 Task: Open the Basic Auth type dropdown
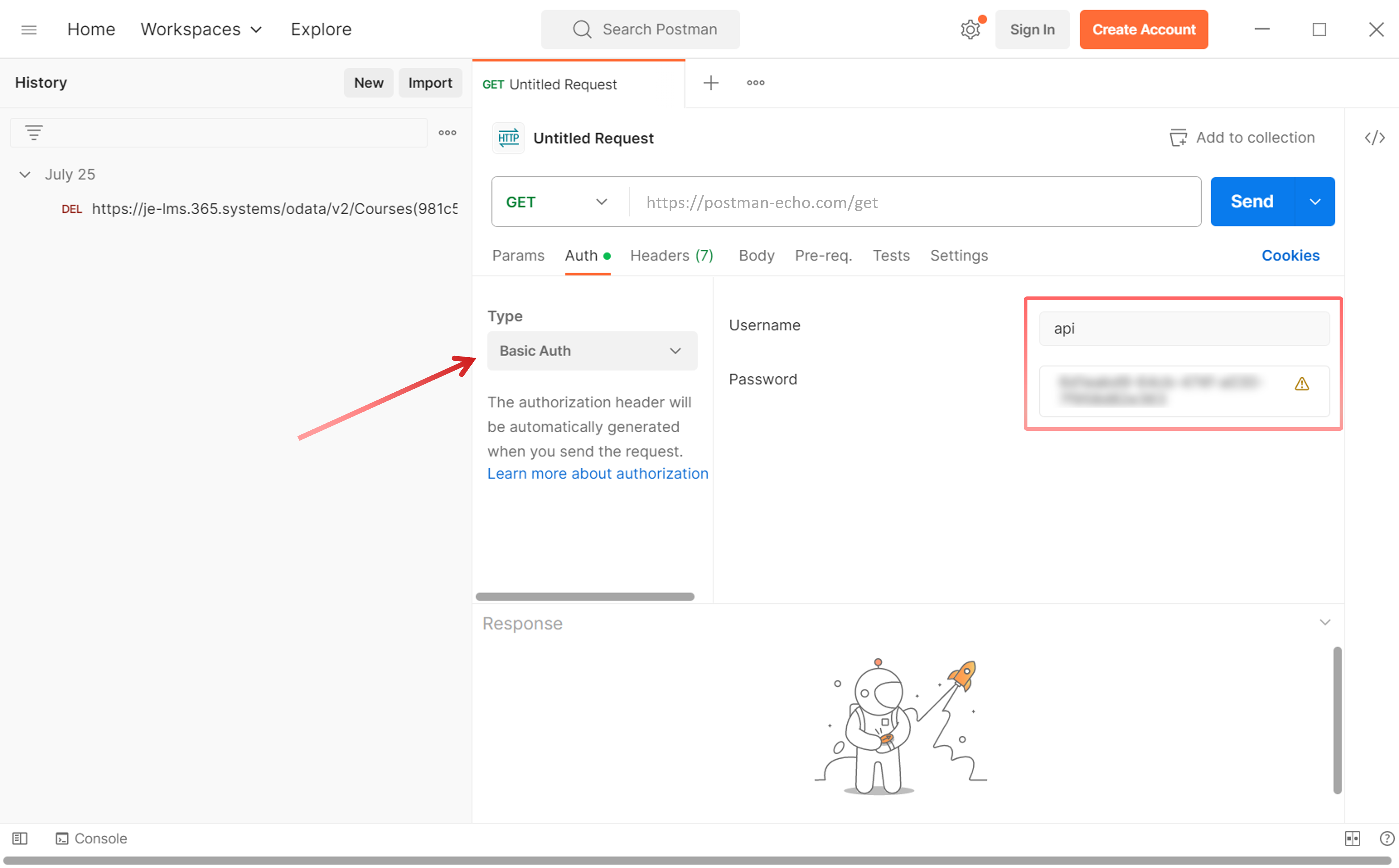[592, 351]
